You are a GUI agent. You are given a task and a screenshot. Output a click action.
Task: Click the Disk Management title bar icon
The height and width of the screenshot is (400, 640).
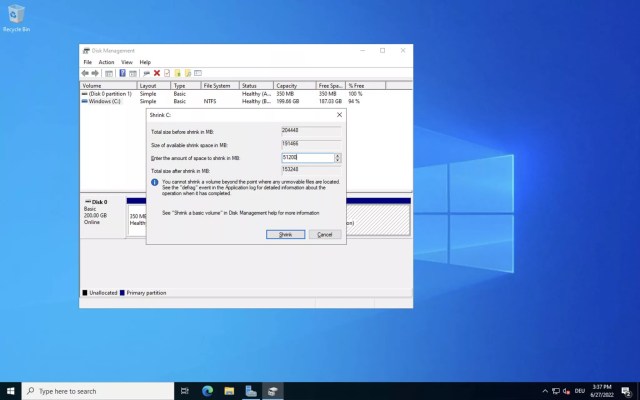point(86,51)
